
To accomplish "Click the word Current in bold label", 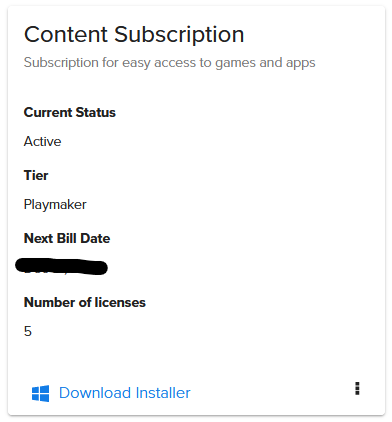I will pos(48,112).
